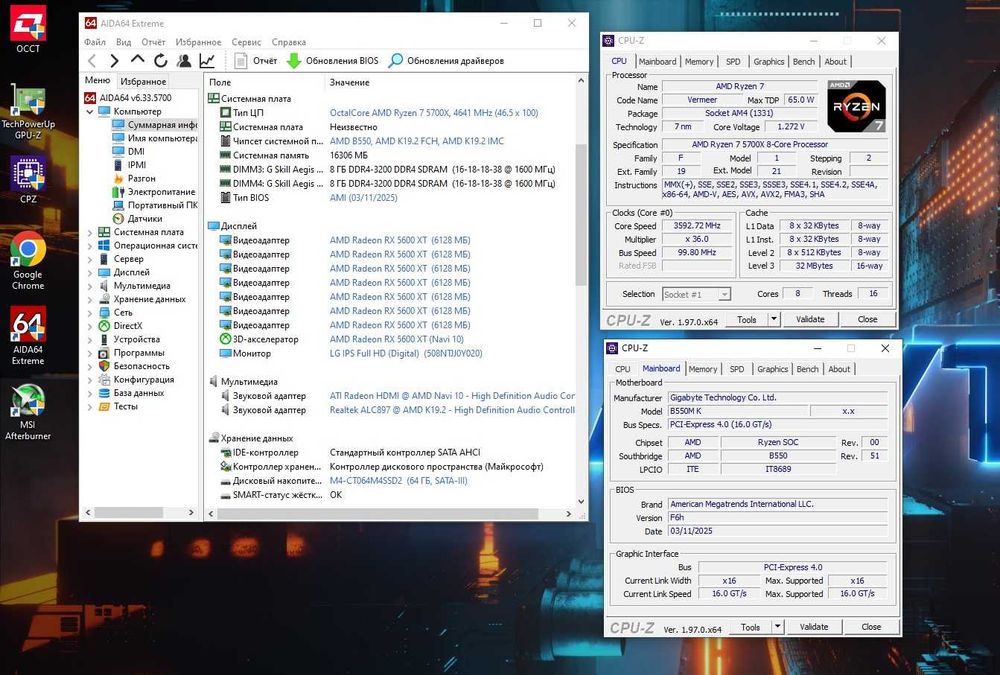Switch to Избранное tab in AIDA64 sidebar

pyautogui.click(x=143, y=81)
